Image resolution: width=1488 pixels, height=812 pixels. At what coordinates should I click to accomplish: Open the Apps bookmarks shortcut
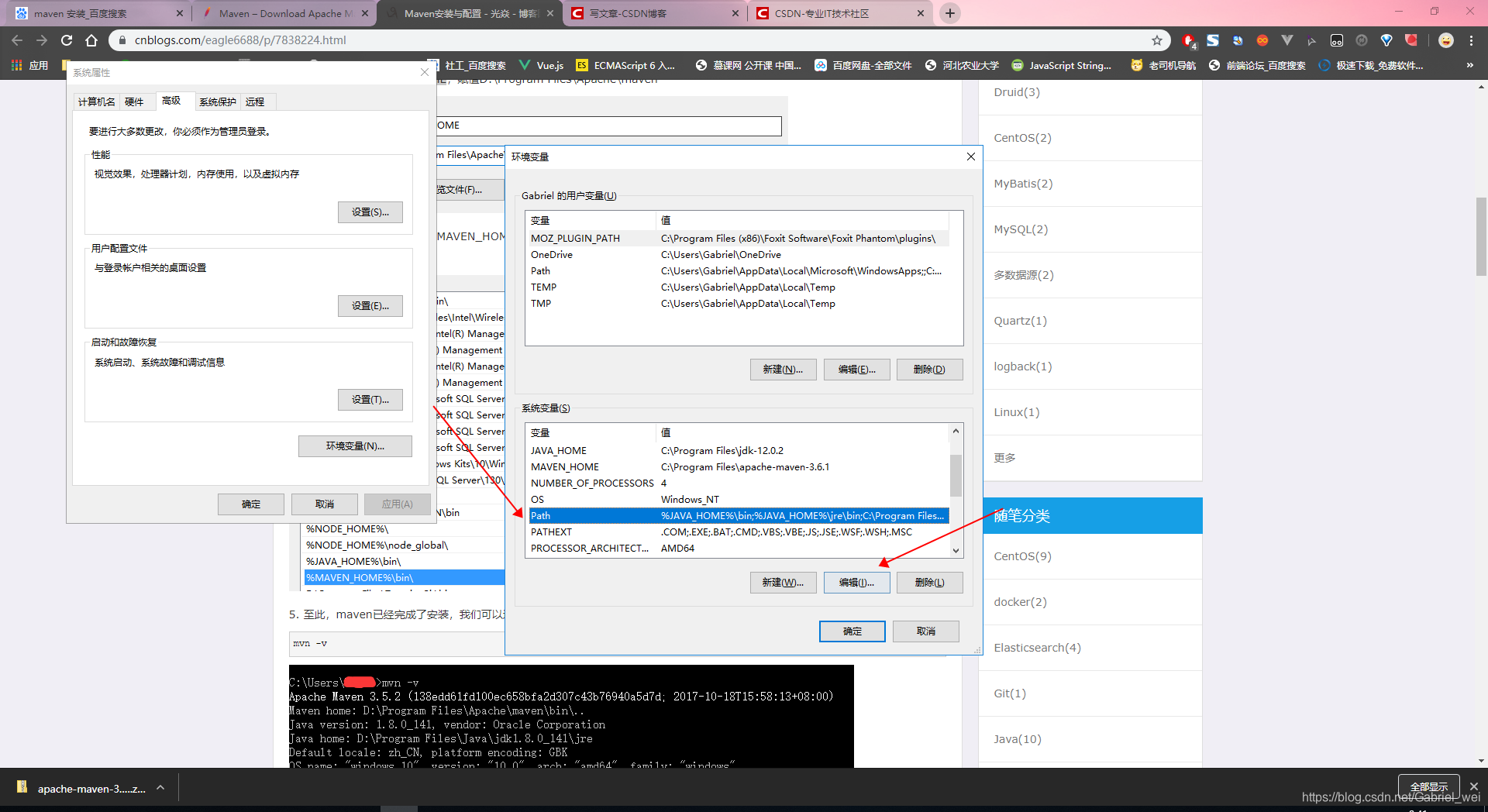(x=30, y=66)
